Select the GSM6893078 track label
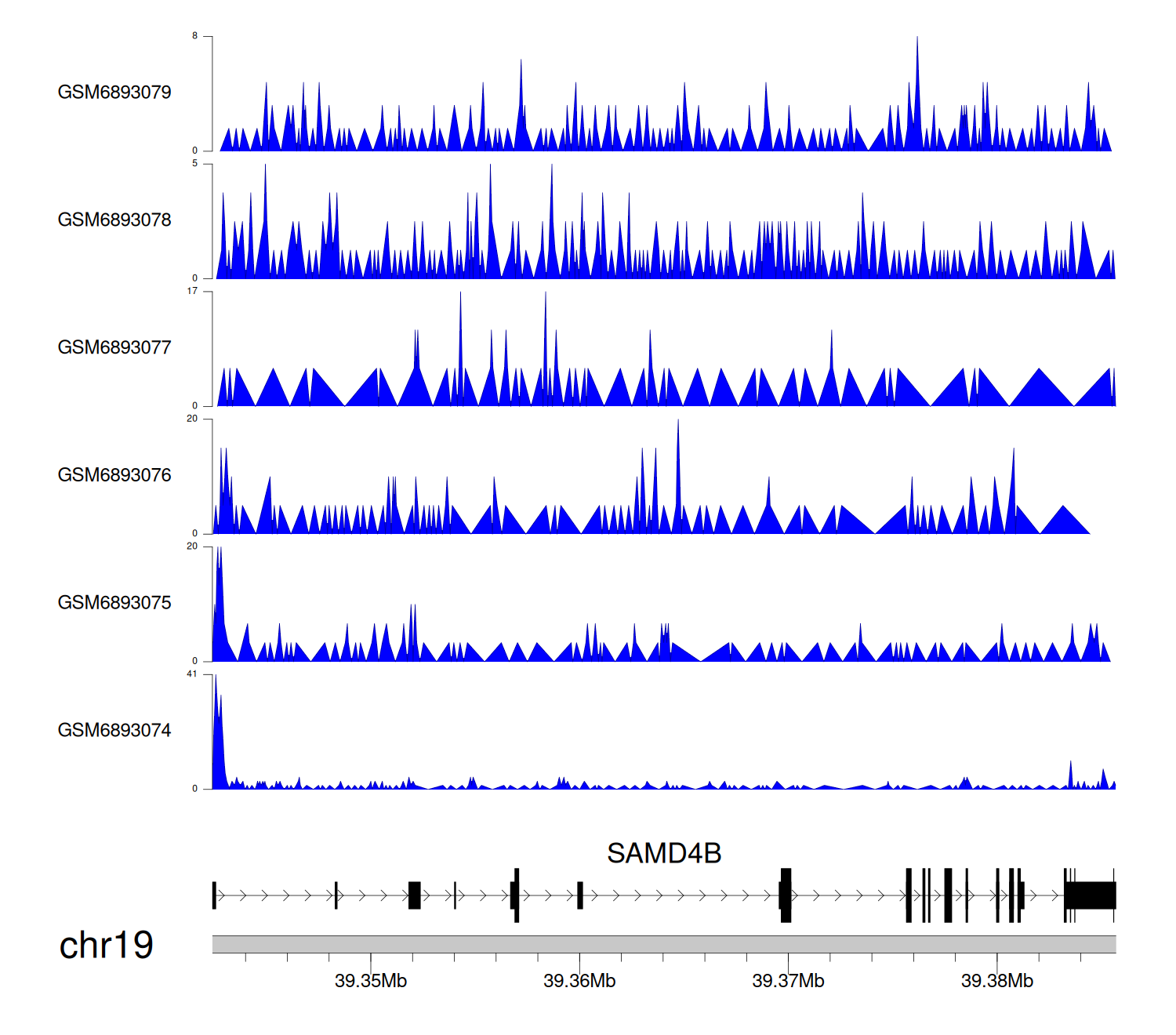The height and width of the screenshot is (1035, 1176). [x=114, y=220]
